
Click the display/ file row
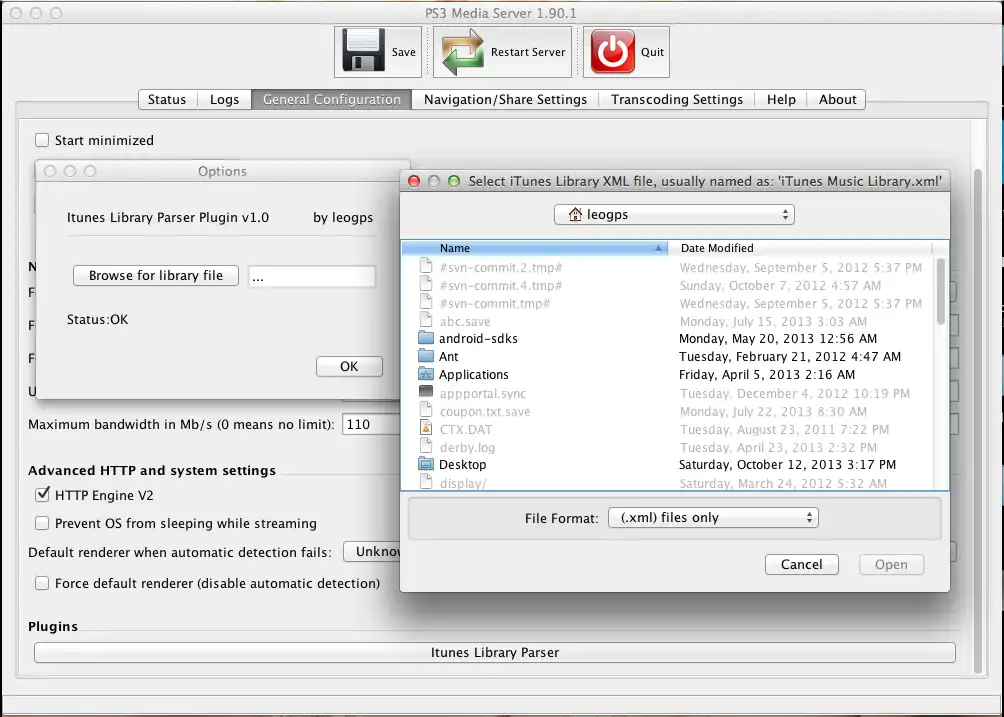[x=668, y=483]
